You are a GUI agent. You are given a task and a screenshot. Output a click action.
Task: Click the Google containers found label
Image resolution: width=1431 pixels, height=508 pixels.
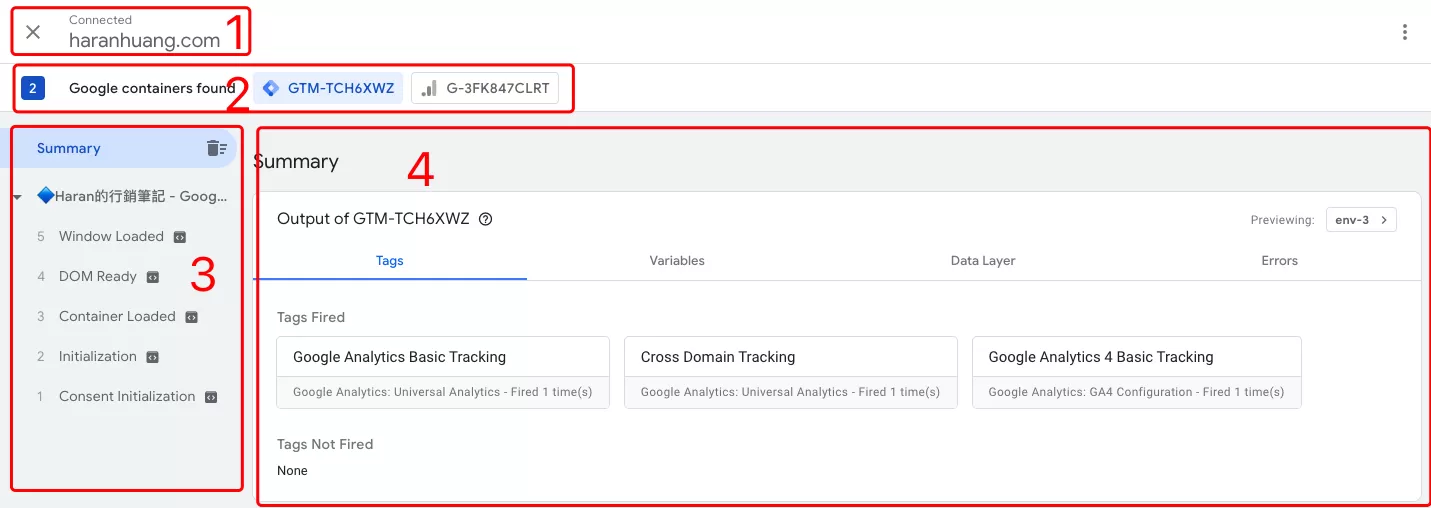pos(152,88)
